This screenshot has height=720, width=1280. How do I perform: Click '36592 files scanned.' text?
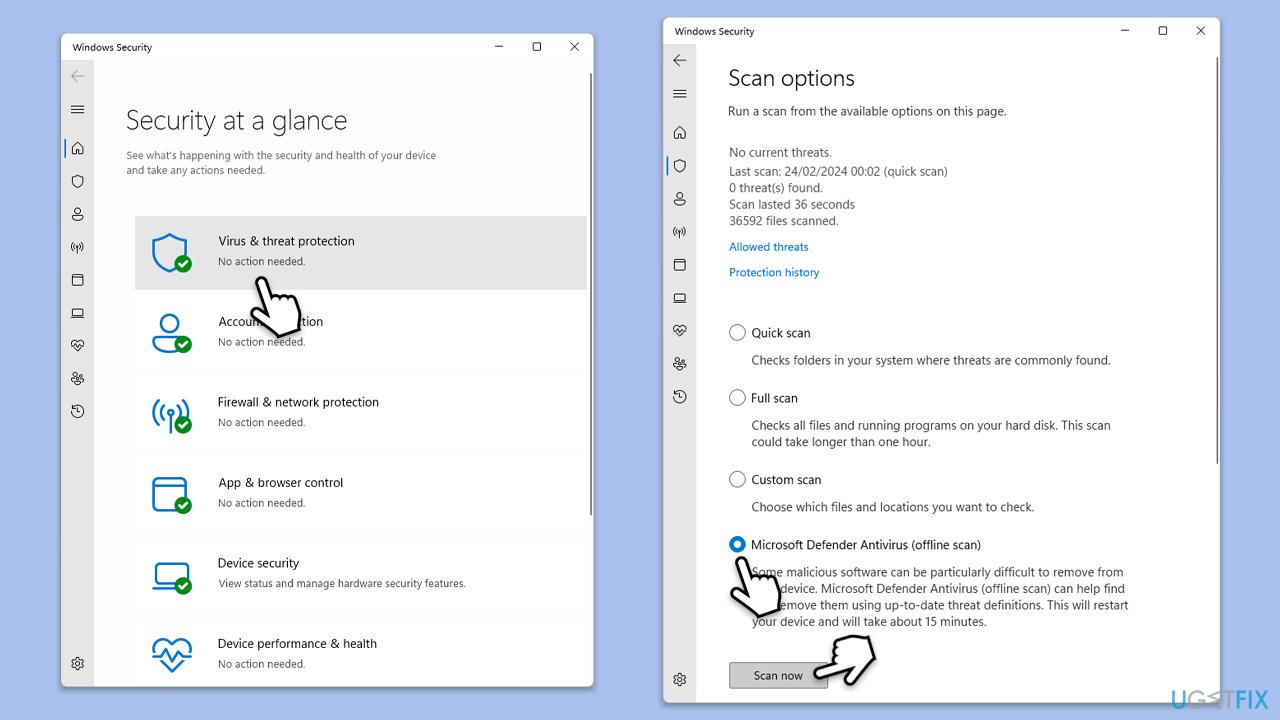(x=784, y=222)
